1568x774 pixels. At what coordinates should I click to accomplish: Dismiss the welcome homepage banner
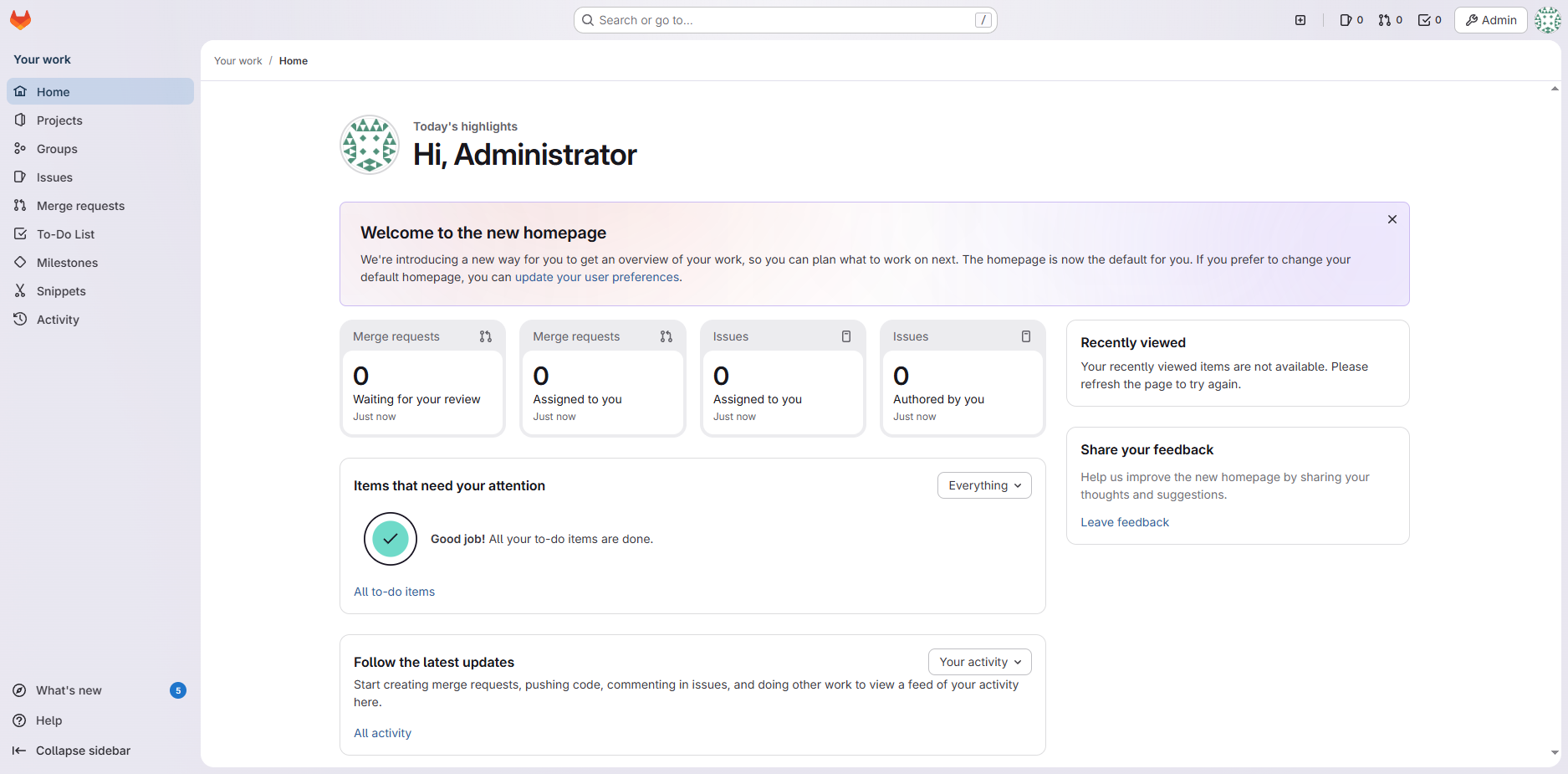1392,219
